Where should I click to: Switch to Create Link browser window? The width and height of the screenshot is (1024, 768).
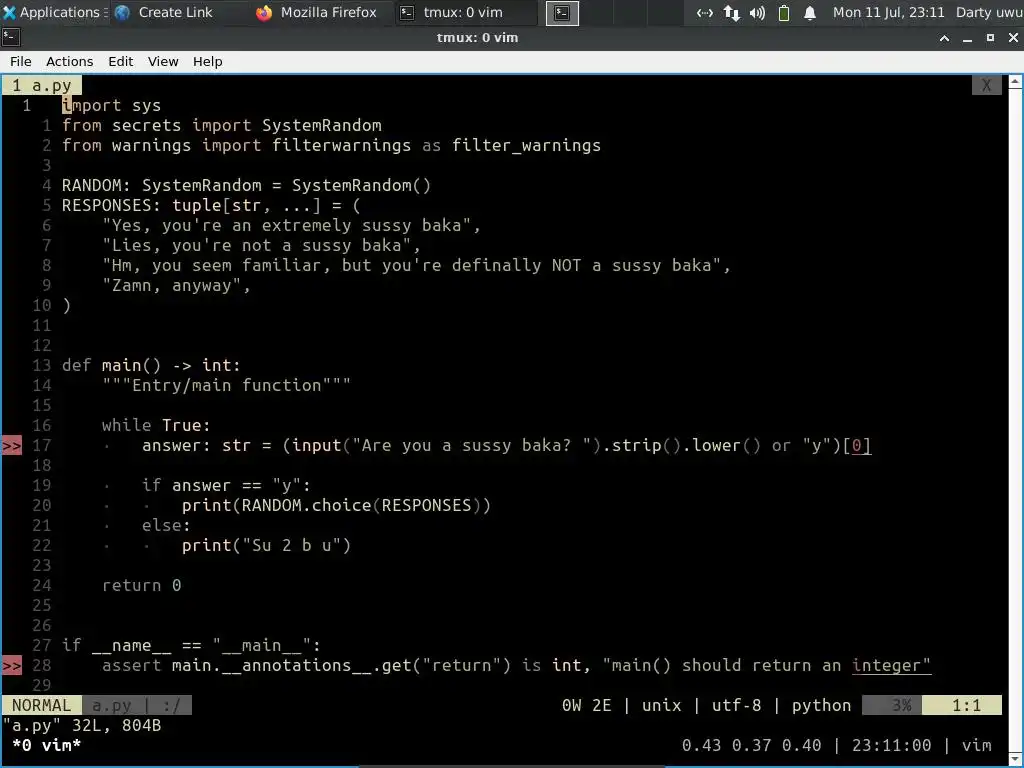[163, 12]
